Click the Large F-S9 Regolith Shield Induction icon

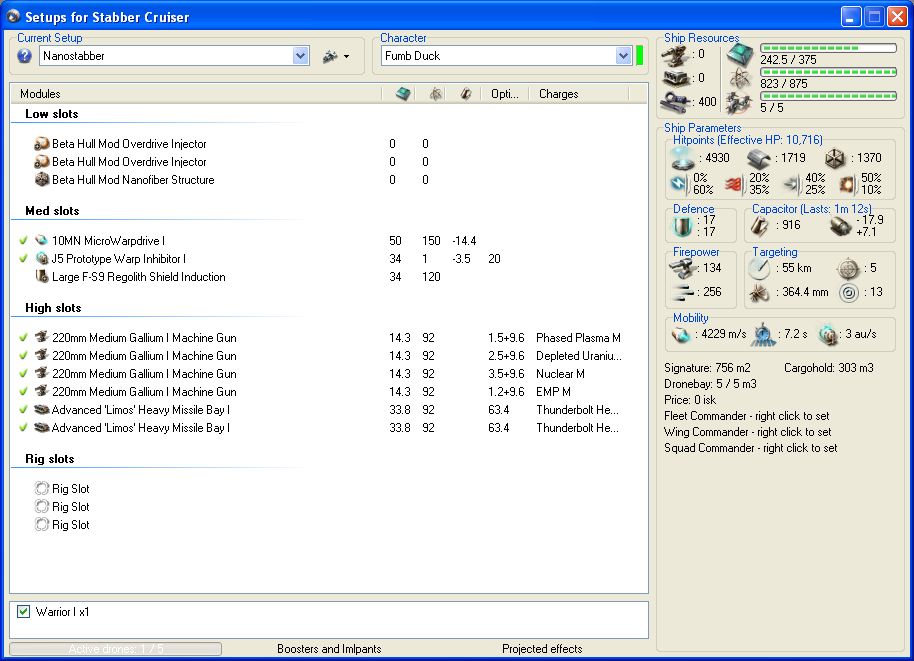pyautogui.click(x=42, y=277)
